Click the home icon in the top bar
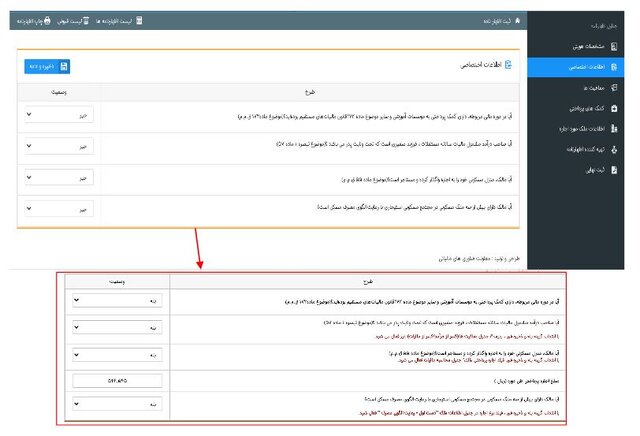 click(x=517, y=21)
